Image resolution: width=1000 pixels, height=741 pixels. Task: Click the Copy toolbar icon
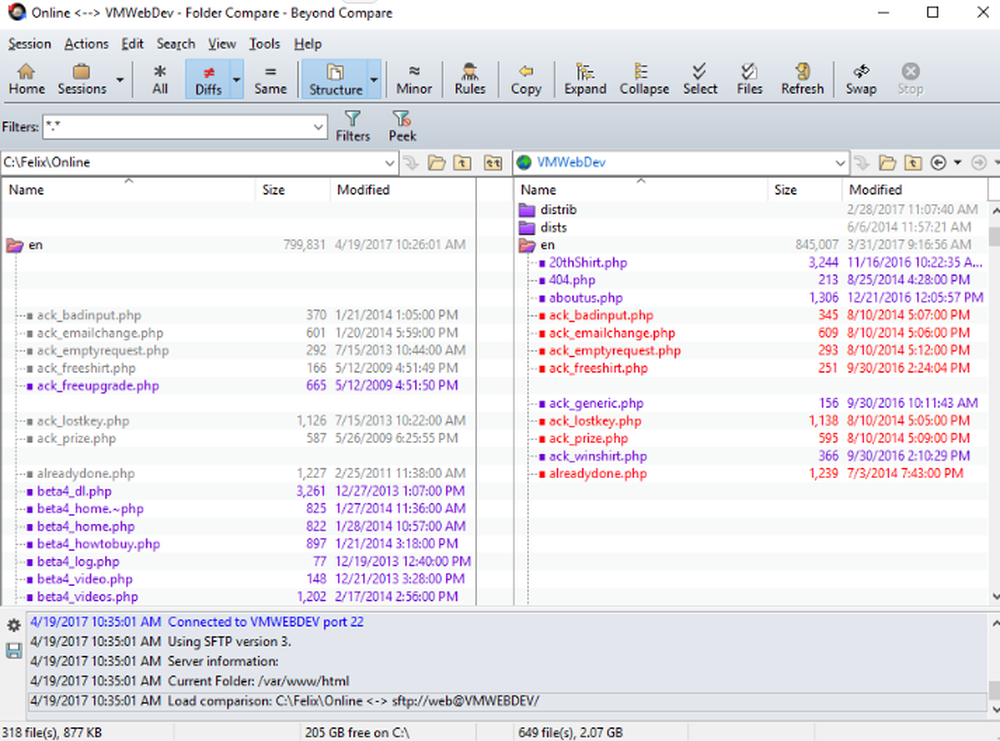tap(526, 79)
